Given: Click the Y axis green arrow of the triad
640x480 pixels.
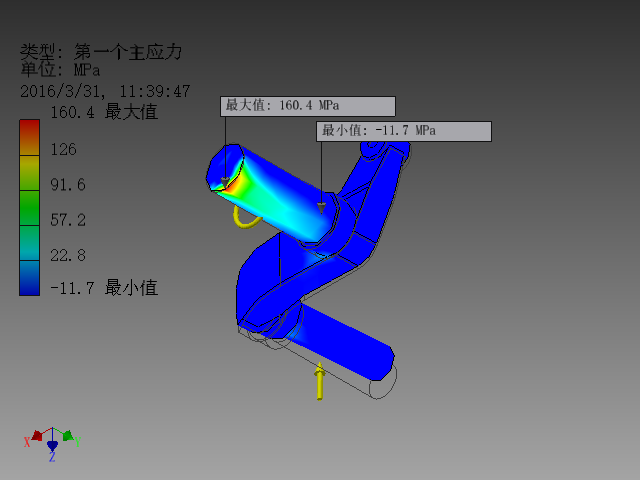Looking at the screenshot, I should (x=68, y=436).
